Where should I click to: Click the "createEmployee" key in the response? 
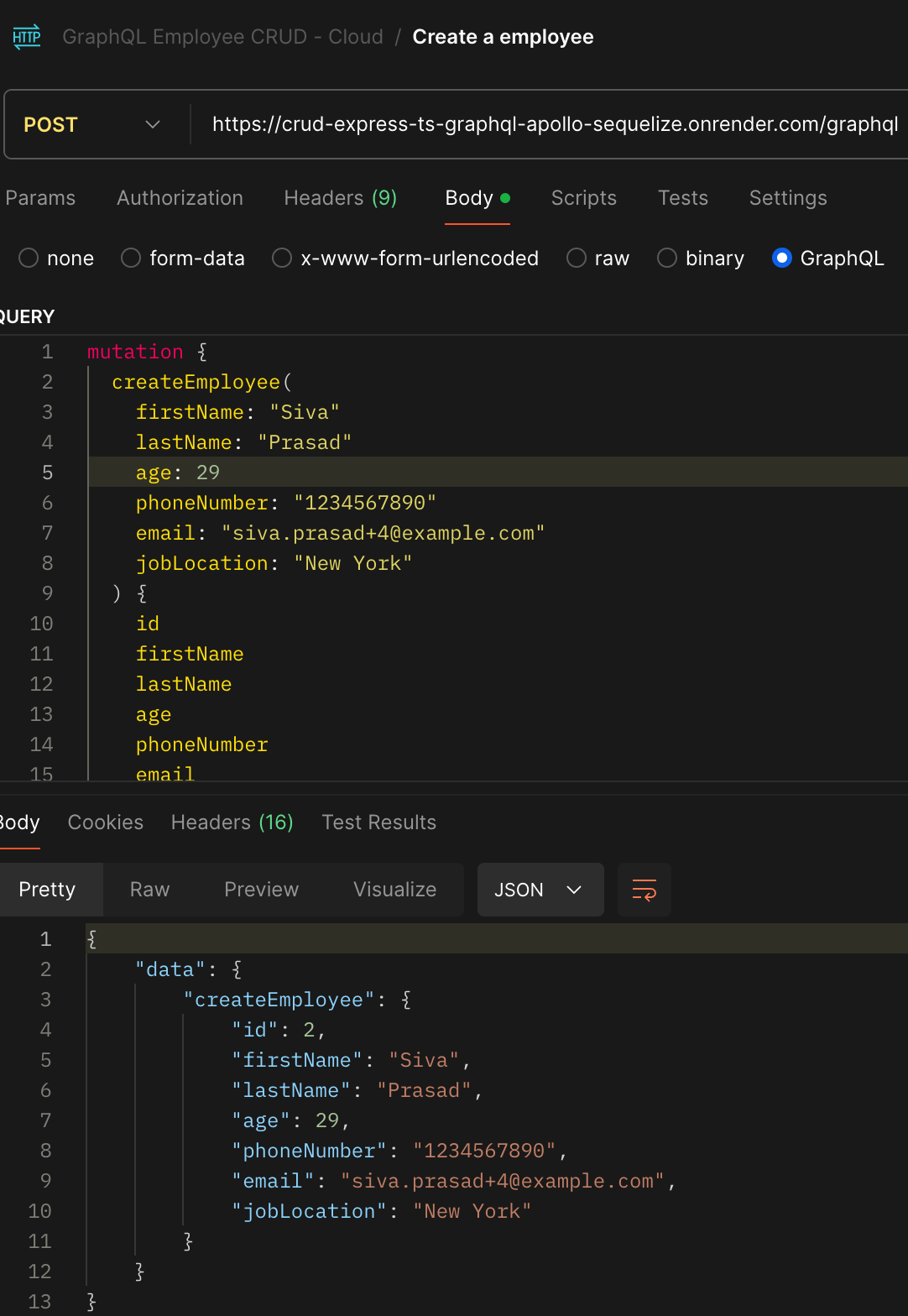point(279,1000)
